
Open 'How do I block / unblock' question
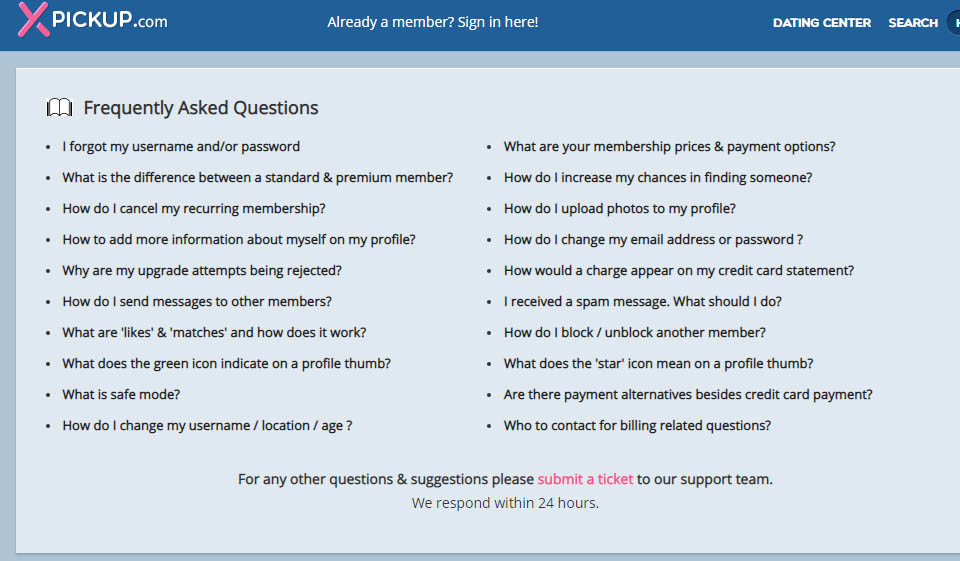634,332
